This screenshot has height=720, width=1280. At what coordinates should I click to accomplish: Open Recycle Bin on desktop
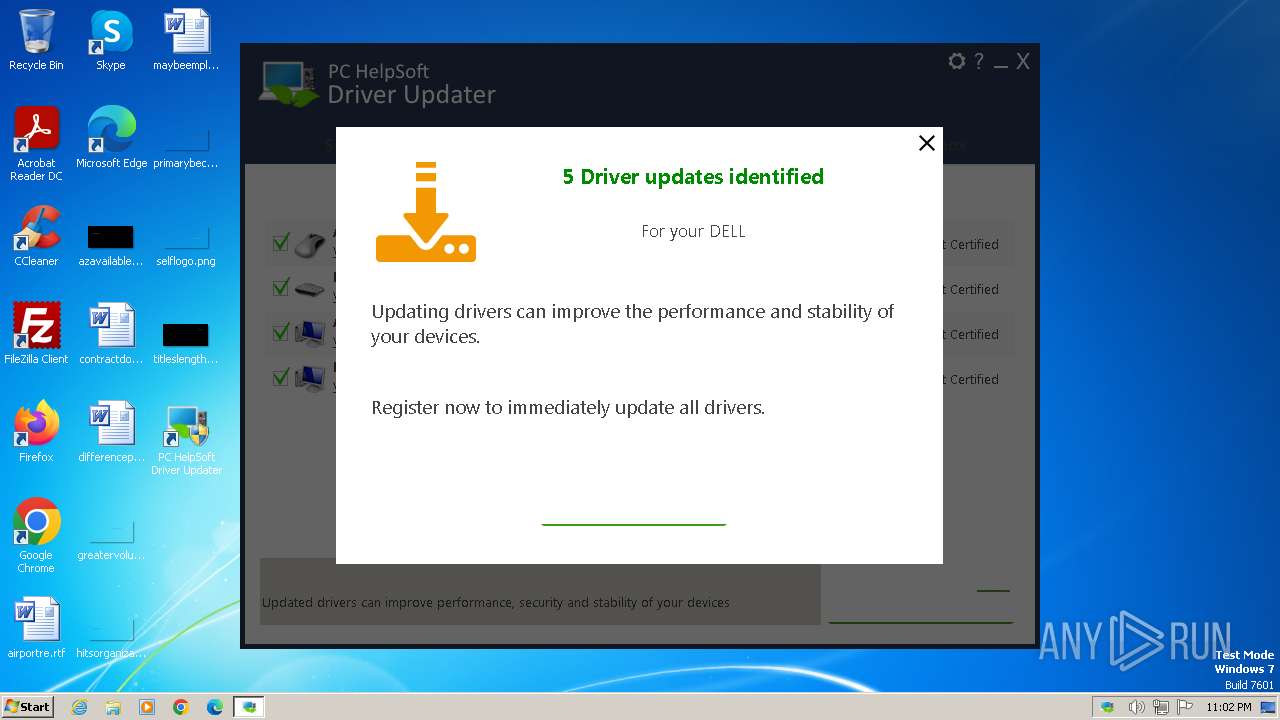[x=36, y=40]
